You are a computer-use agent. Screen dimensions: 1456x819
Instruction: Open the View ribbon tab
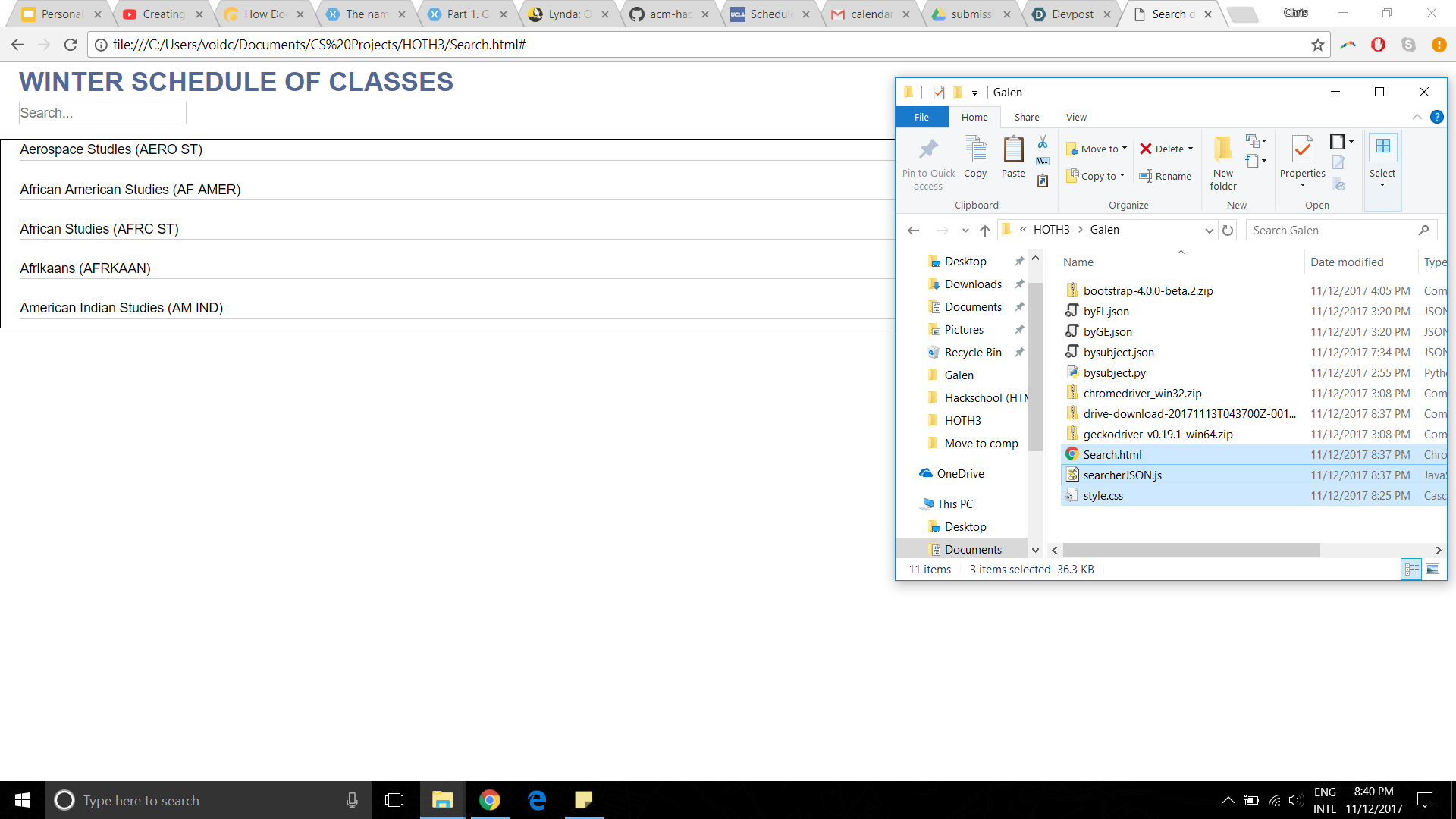coord(1075,117)
